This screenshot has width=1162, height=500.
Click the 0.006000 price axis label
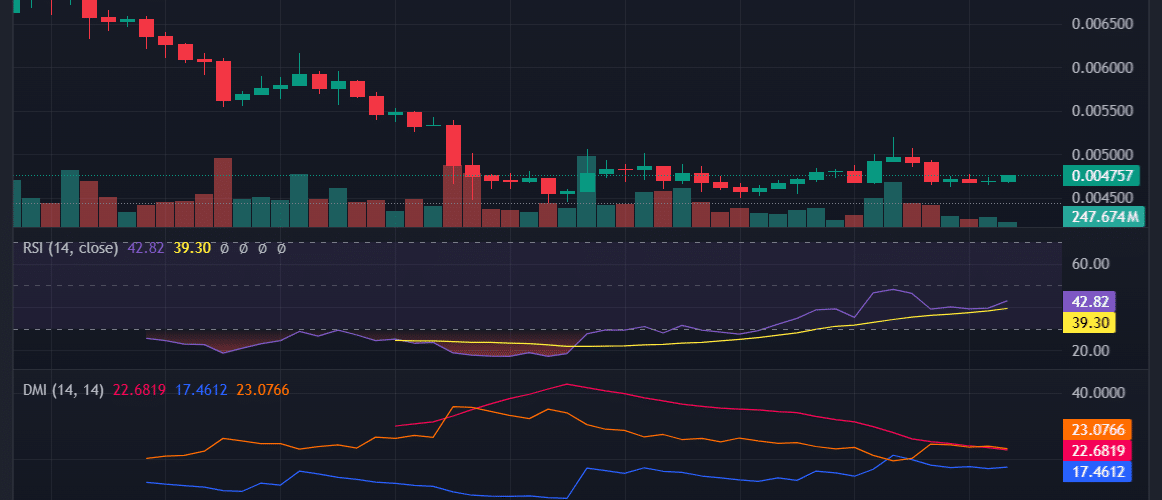click(1102, 68)
